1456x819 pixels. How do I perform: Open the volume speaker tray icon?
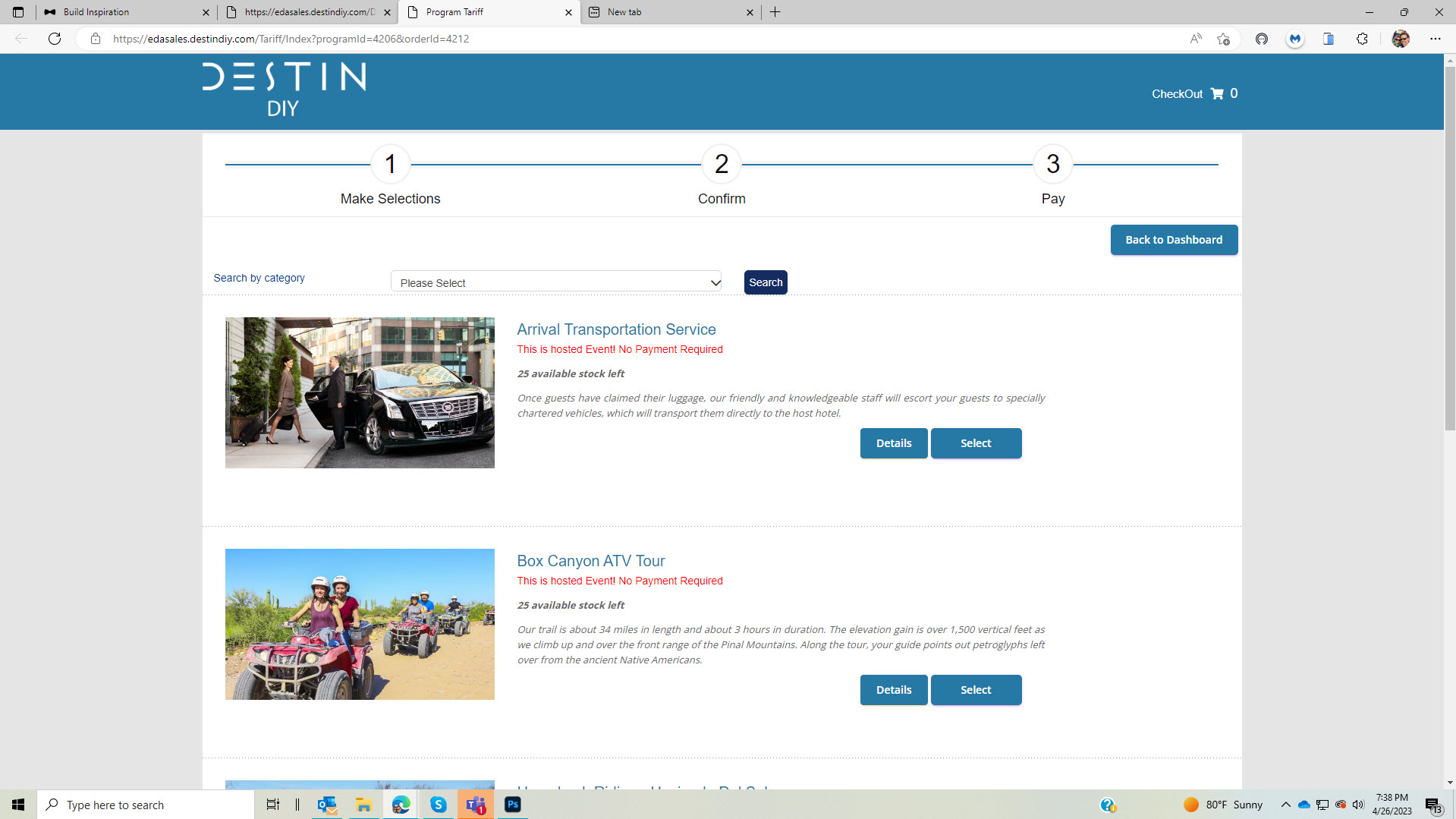click(1358, 805)
